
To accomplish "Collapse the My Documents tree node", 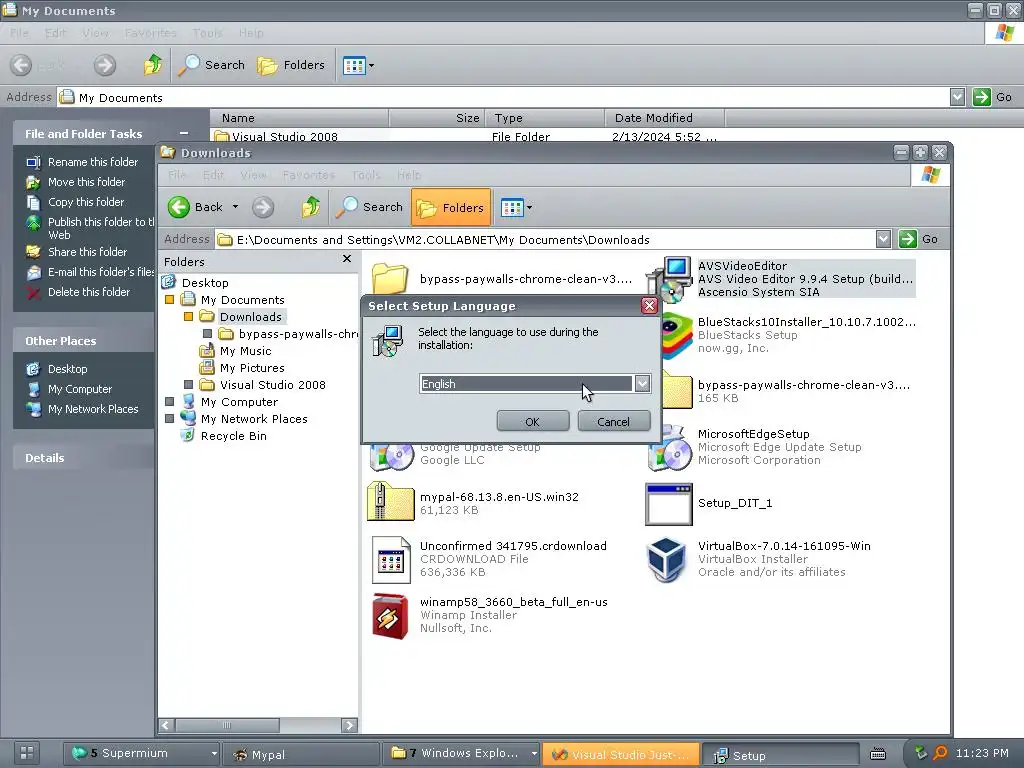I will tap(170, 300).
